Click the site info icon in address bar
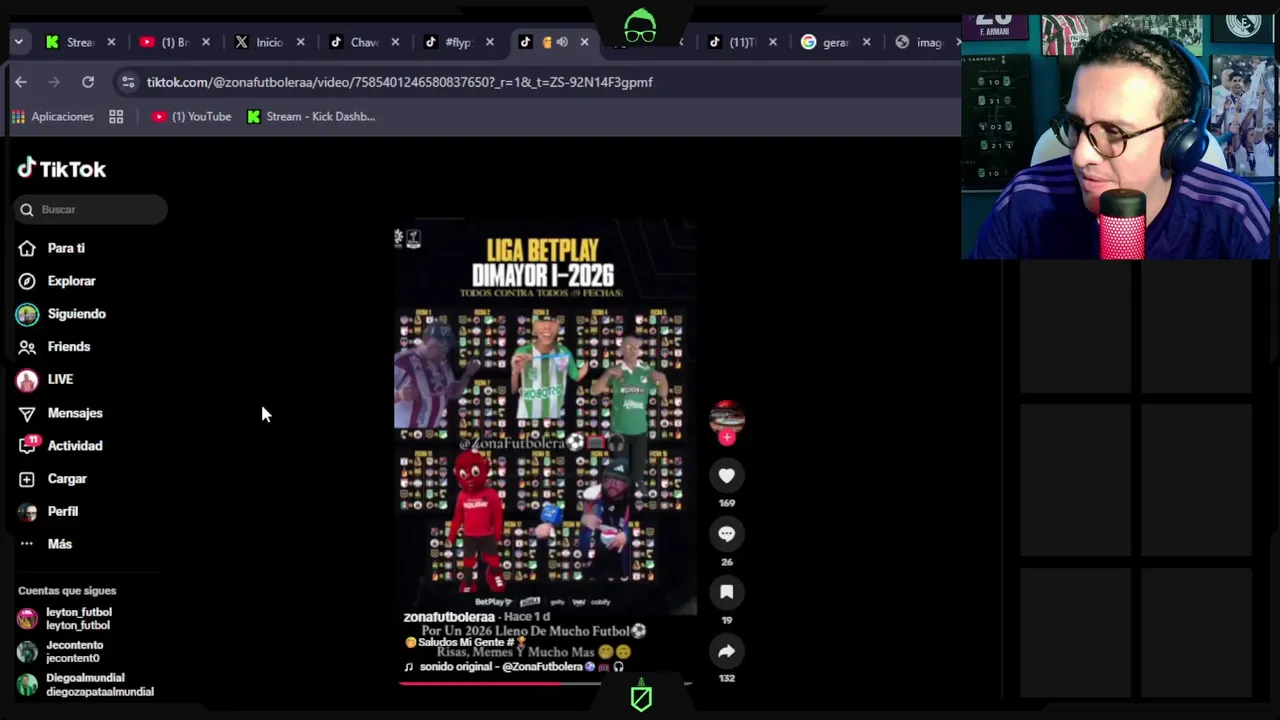 point(127,82)
